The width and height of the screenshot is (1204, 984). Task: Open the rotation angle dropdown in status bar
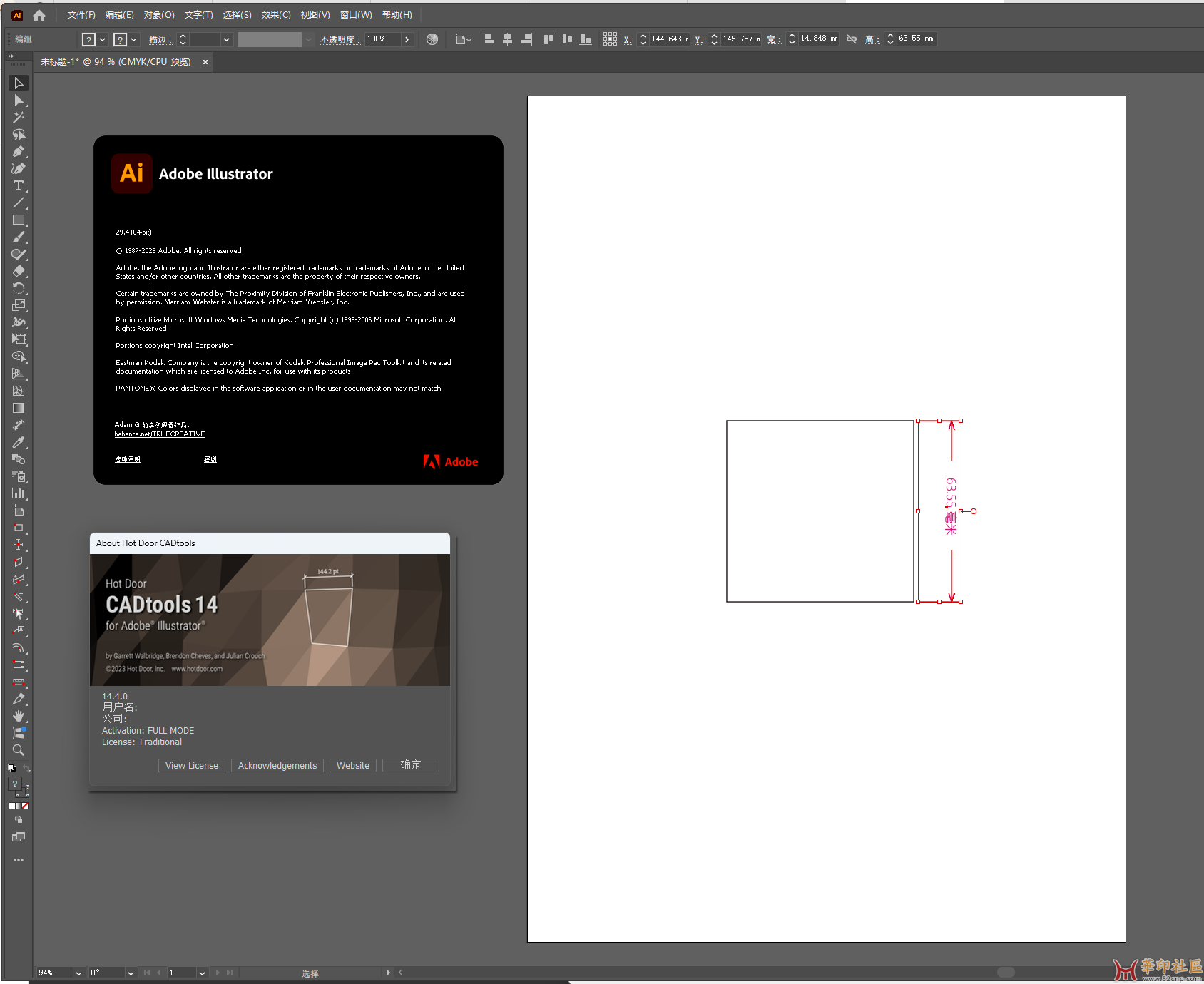(131, 973)
